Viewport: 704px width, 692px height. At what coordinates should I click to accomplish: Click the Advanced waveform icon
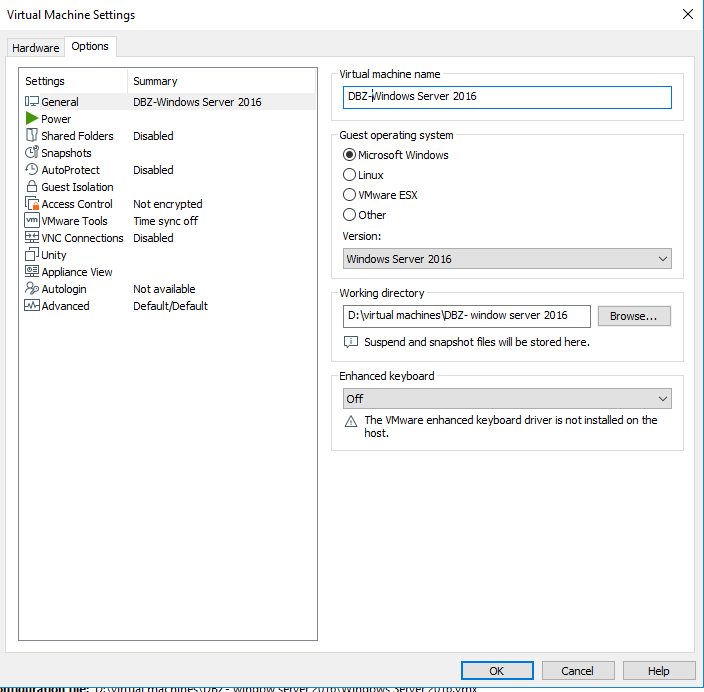(31, 305)
